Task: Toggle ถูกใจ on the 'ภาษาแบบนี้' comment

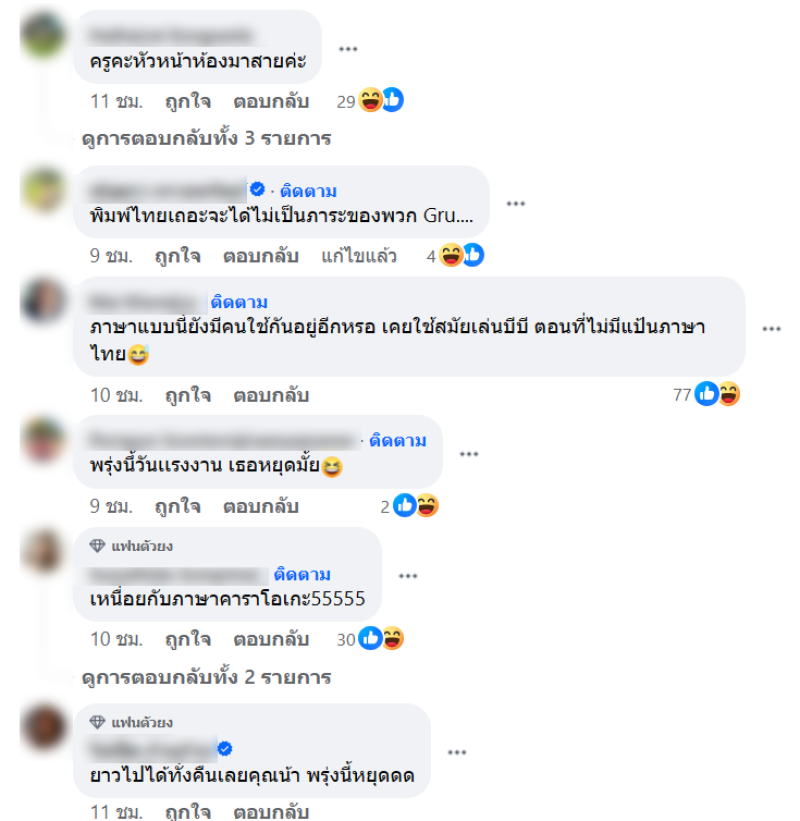Action: (x=187, y=395)
